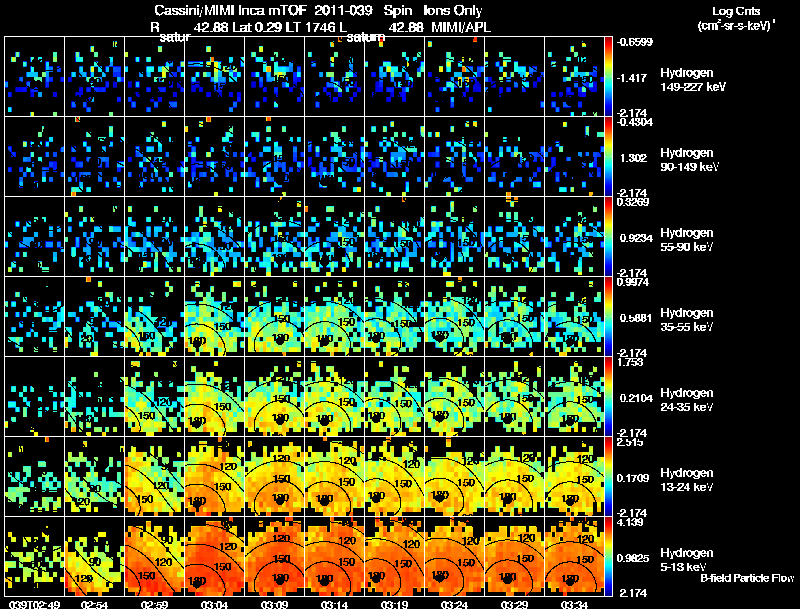Click the color bar beside Hydrogen 35-55 keV
The width and height of the screenshot is (800, 609).
(608, 317)
